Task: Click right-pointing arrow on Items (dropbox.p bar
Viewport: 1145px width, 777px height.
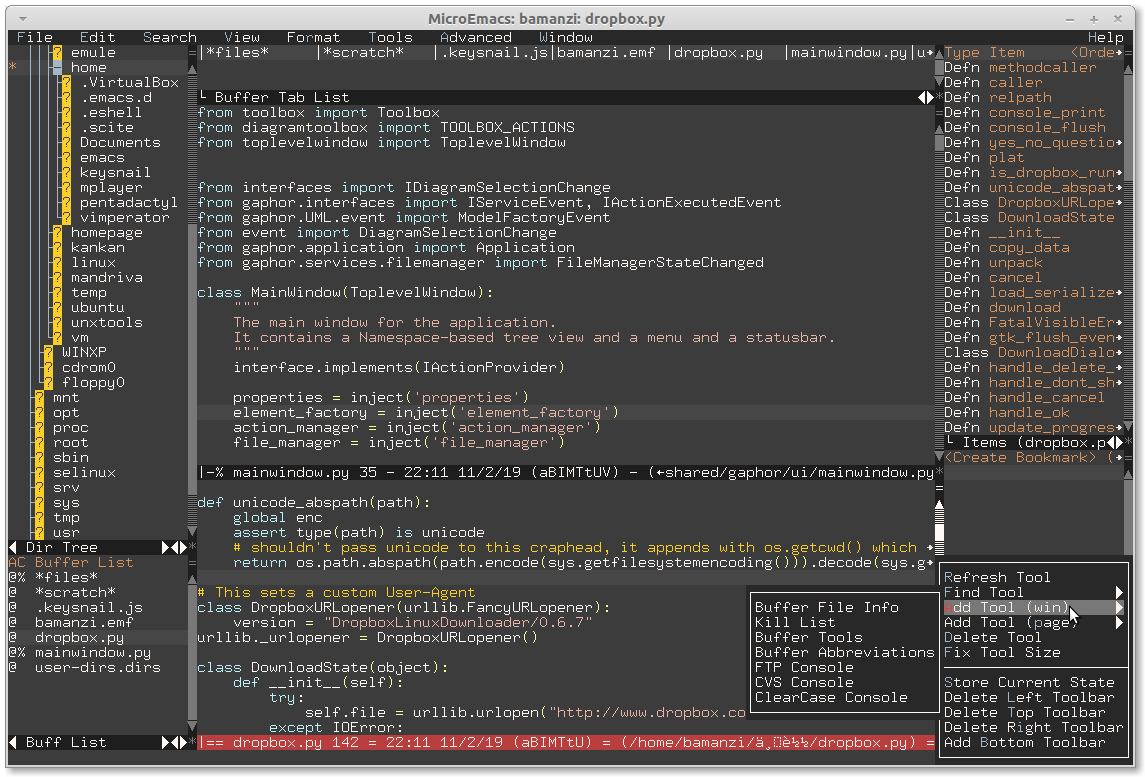Action: coord(1119,443)
